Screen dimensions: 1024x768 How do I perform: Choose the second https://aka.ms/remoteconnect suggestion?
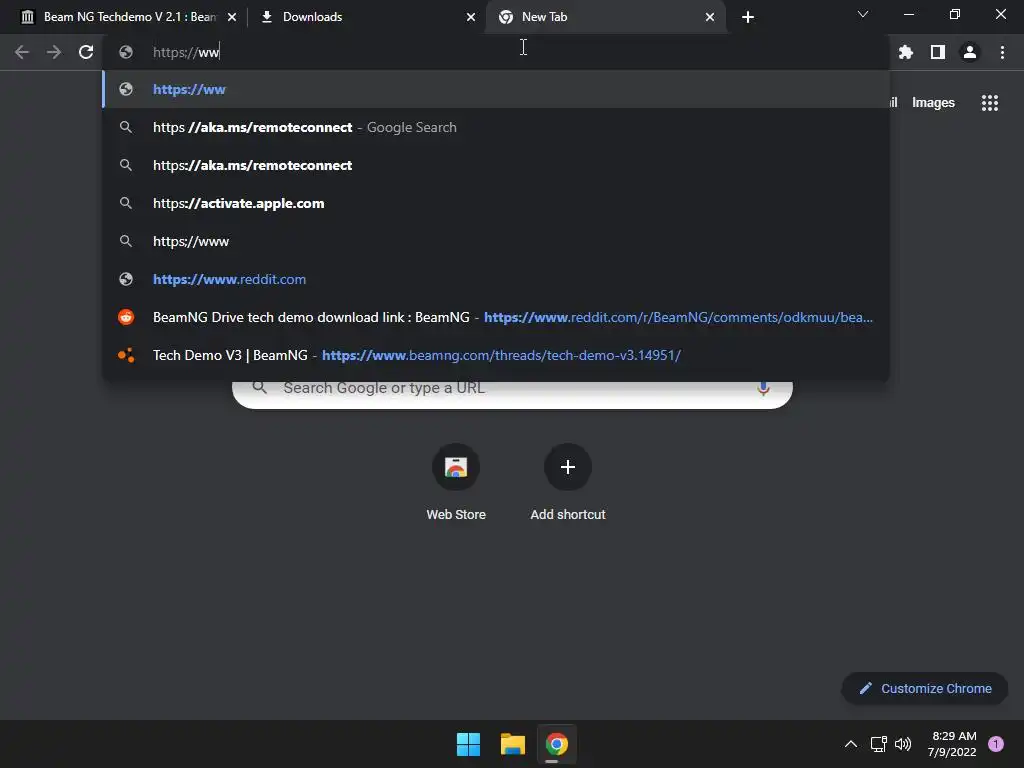[x=496, y=165]
